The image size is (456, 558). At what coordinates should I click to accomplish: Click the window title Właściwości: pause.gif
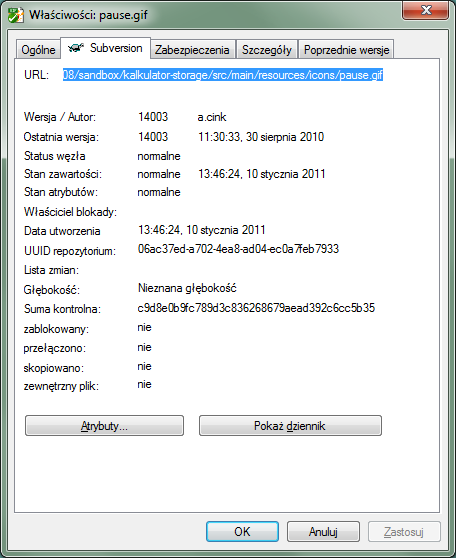pos(88,15)
